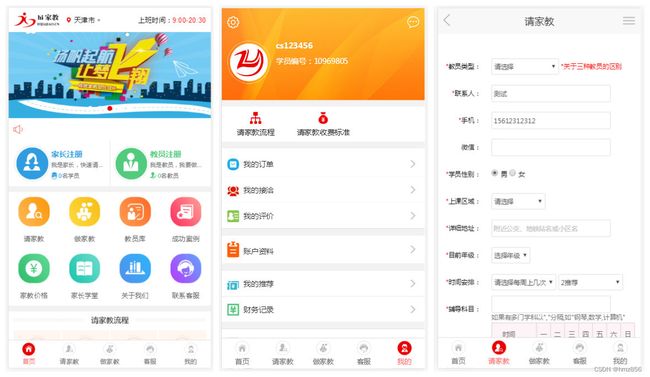This screenshot has height=377, width=650.
Task: Open 教员库 icon in home grid
Action: point(135,212)
